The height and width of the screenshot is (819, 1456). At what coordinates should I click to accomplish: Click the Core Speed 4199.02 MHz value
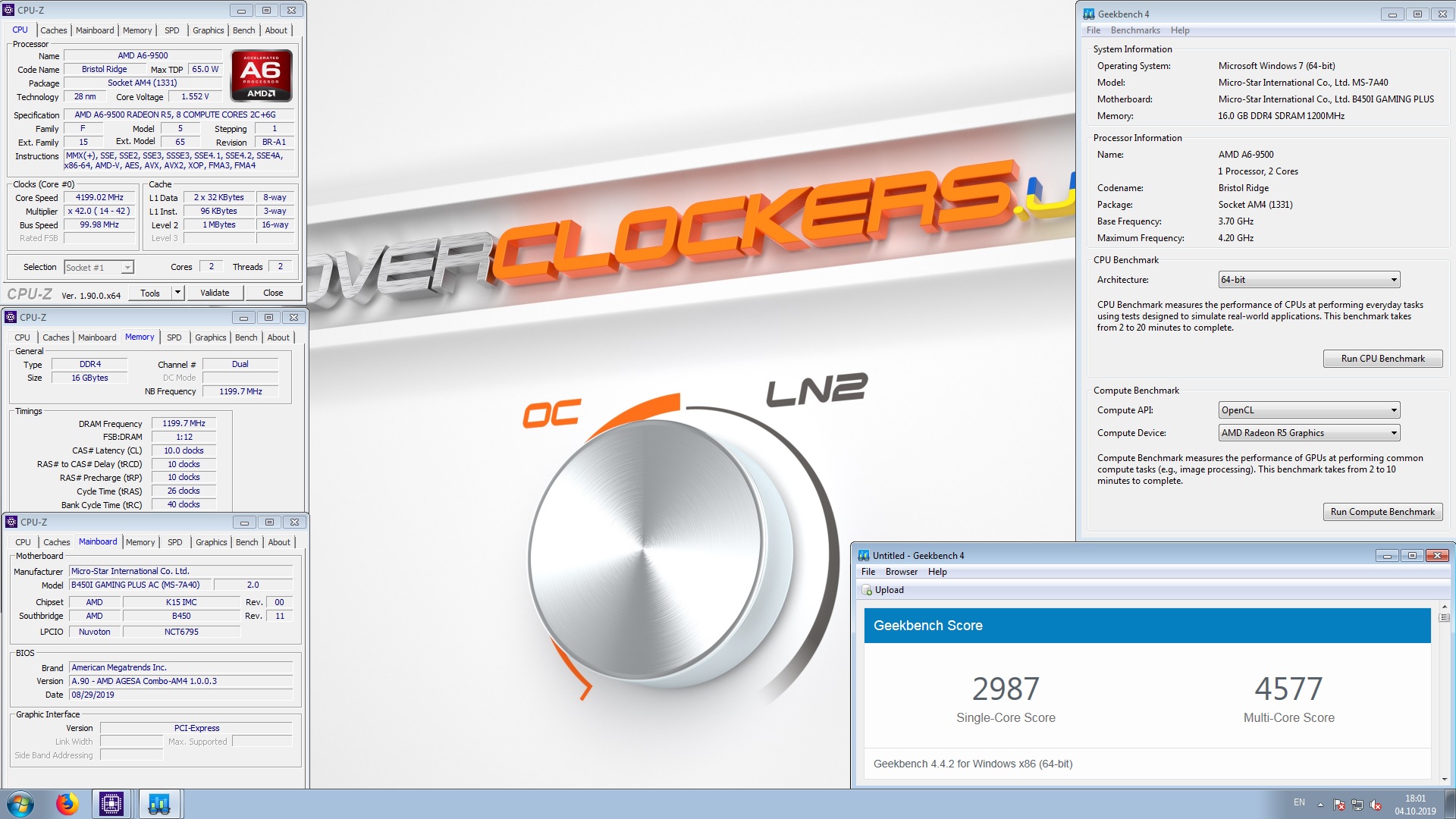(x=99, y=197)
